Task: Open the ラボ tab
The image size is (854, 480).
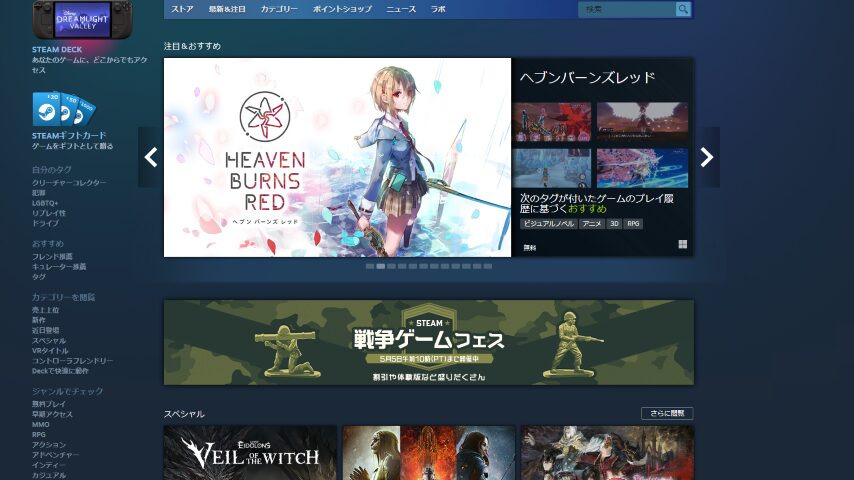Action: [438, 9]
